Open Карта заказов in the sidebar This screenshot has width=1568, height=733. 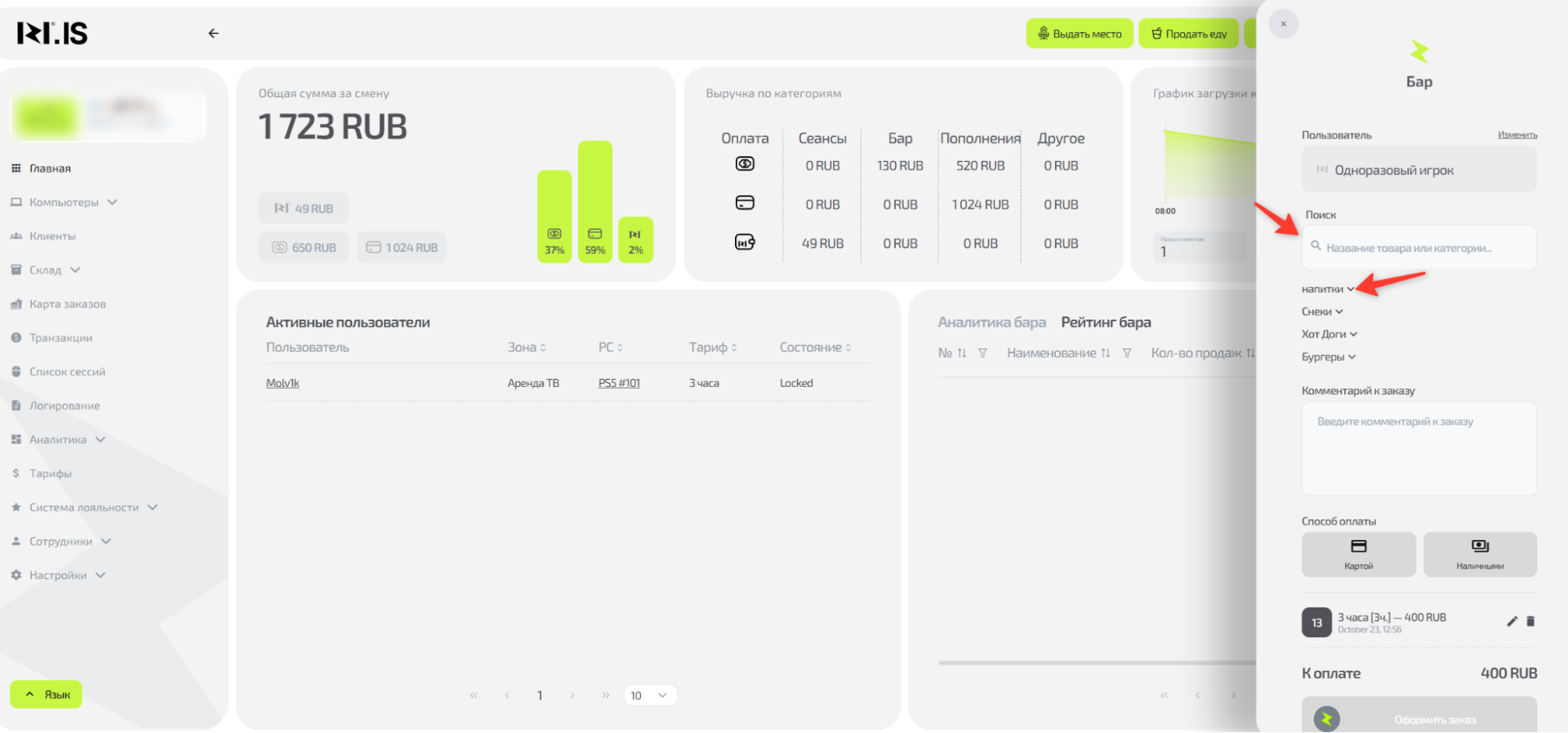[67, 304]
